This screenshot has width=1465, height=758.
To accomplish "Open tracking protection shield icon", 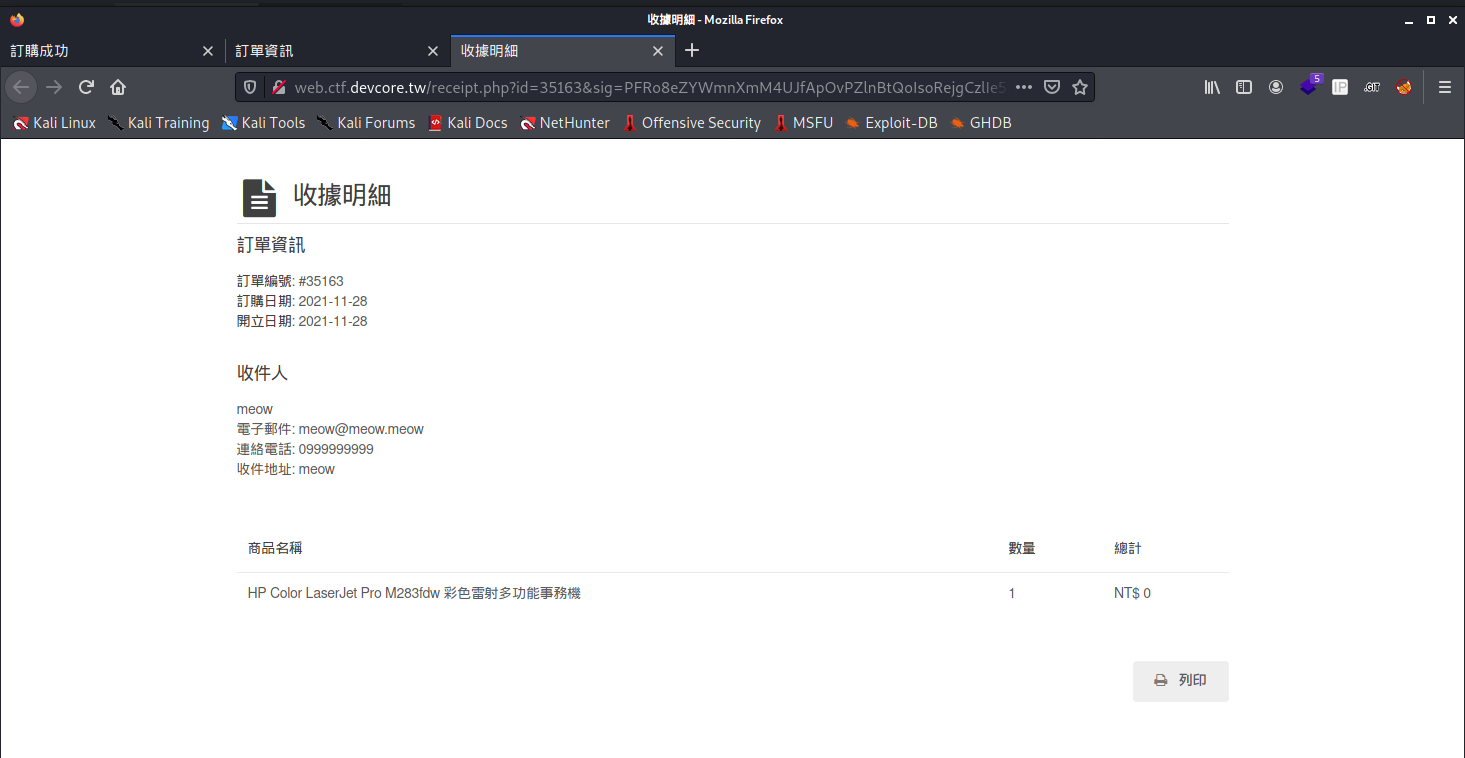I will pyautogui.click(x=251, y=87).
